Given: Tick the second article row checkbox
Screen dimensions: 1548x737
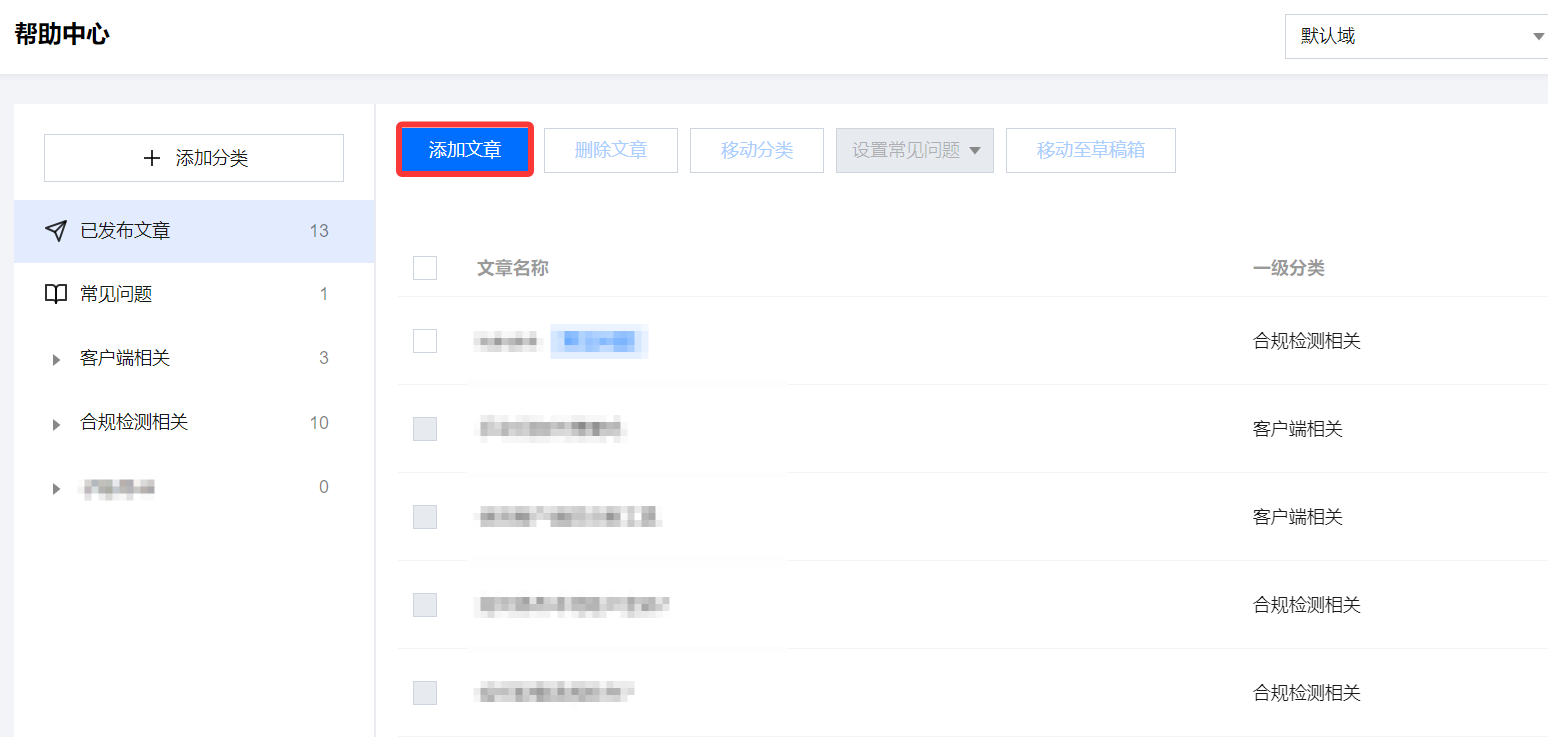Looking at the screenshot, I should tap(425, 429).
